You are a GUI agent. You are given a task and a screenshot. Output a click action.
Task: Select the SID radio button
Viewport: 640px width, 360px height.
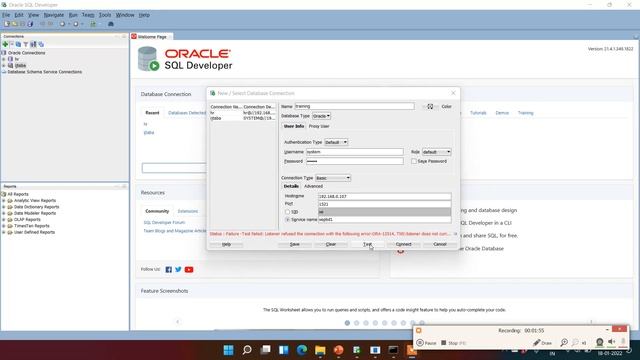tap(287, 212)
